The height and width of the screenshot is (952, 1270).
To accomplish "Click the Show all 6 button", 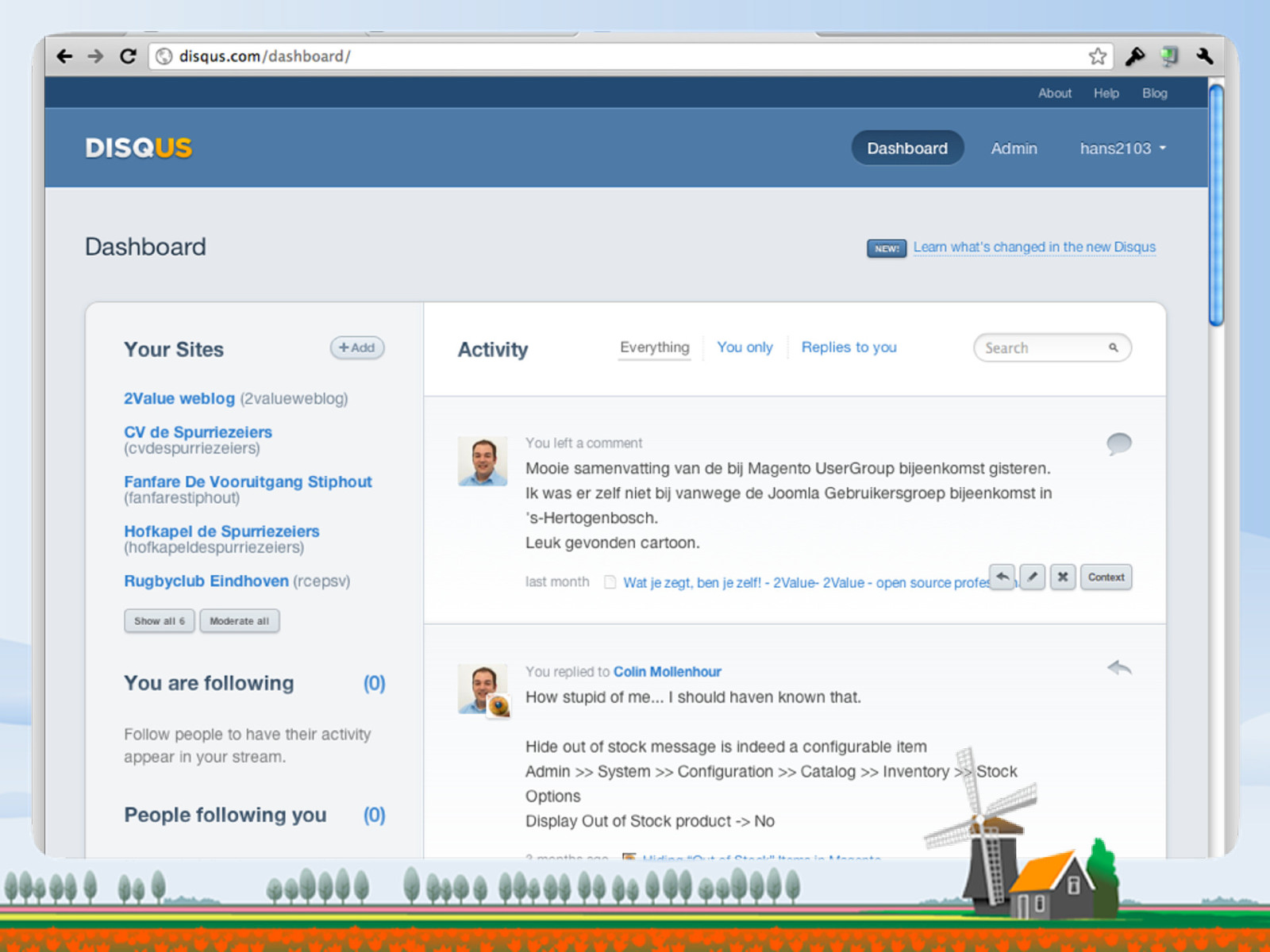I will pyautogui.click(x=160, y=621).
